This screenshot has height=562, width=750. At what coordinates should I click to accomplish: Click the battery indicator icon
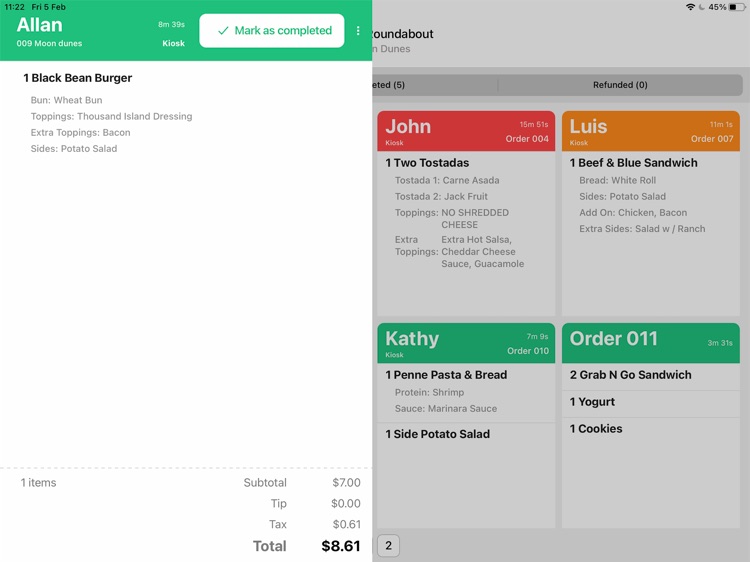(736, 7)
